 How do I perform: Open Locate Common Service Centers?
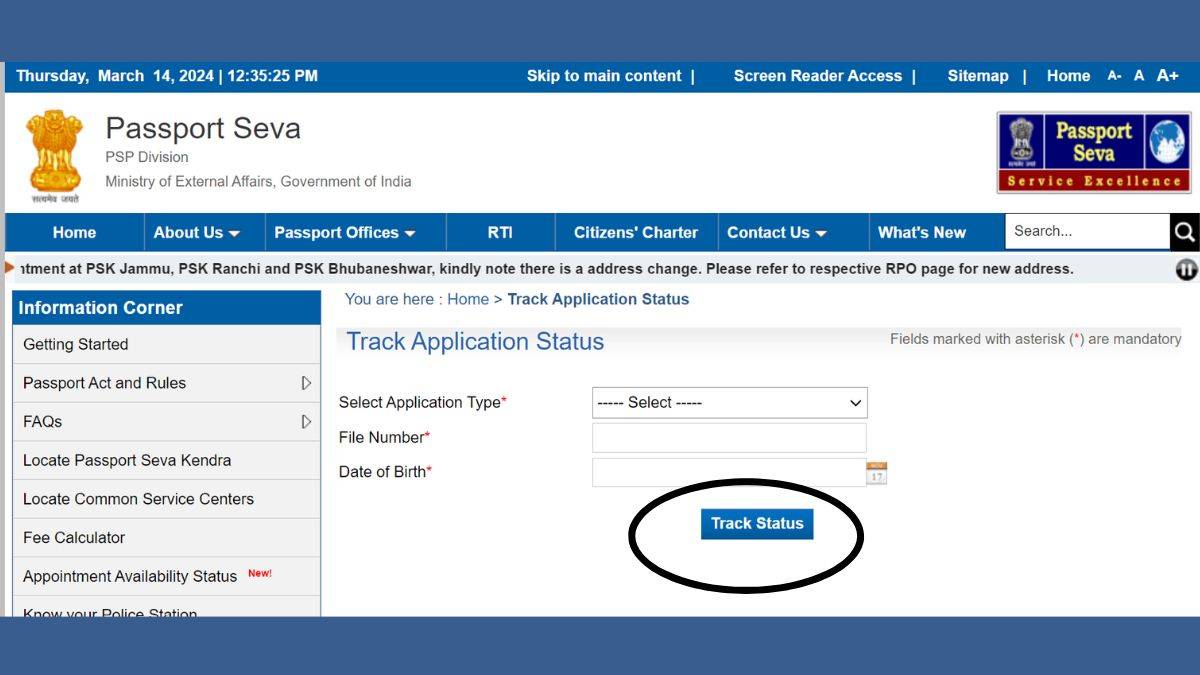(166, 499)
